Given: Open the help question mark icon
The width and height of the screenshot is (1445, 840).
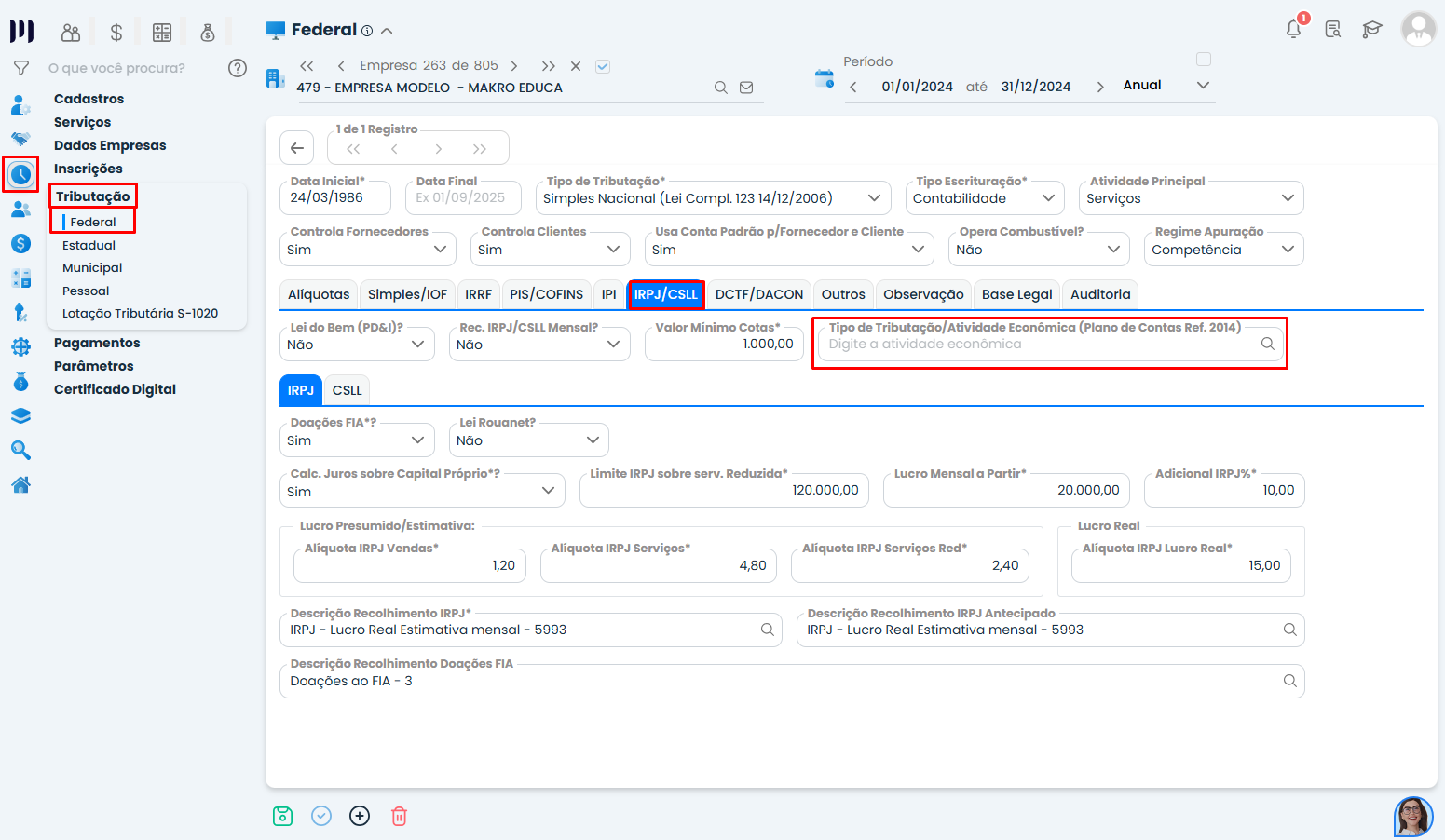Looking at the screenshot, I should [238, 68].
